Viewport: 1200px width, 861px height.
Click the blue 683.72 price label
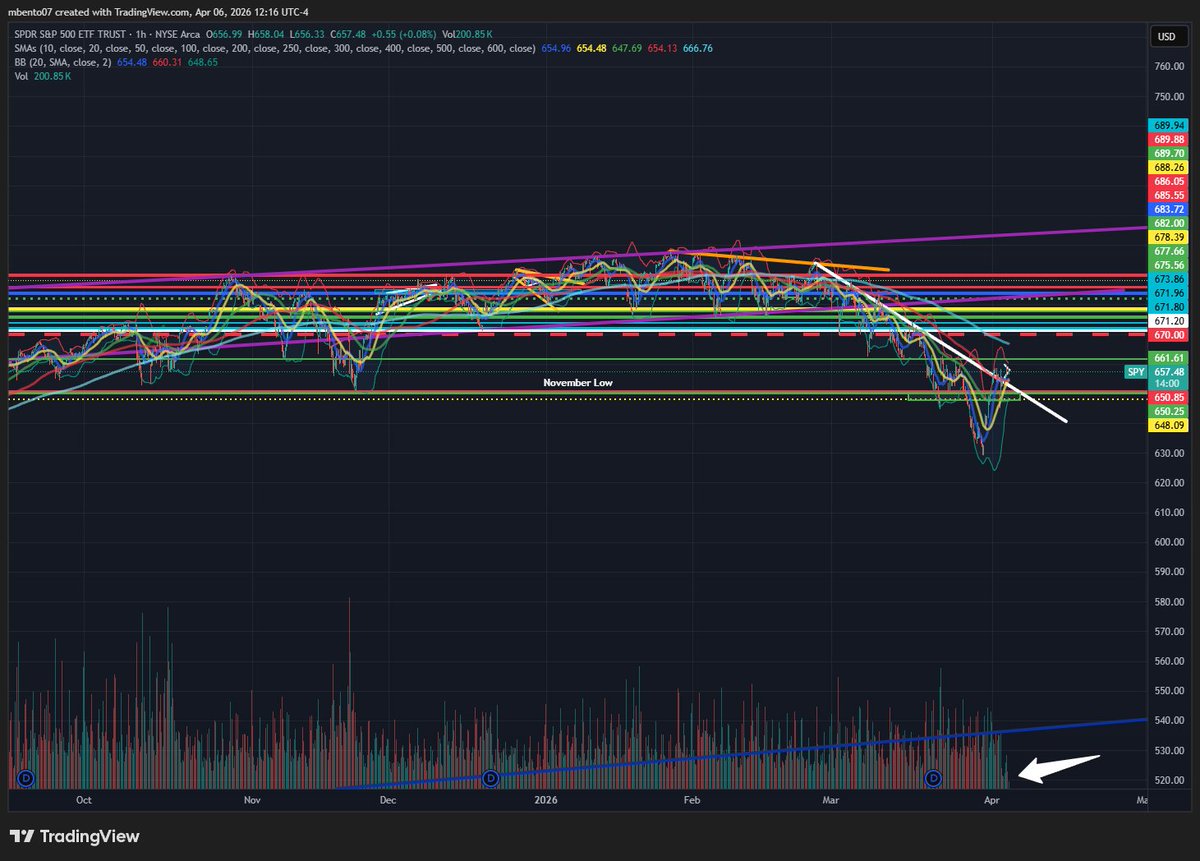click(1169, 209)
